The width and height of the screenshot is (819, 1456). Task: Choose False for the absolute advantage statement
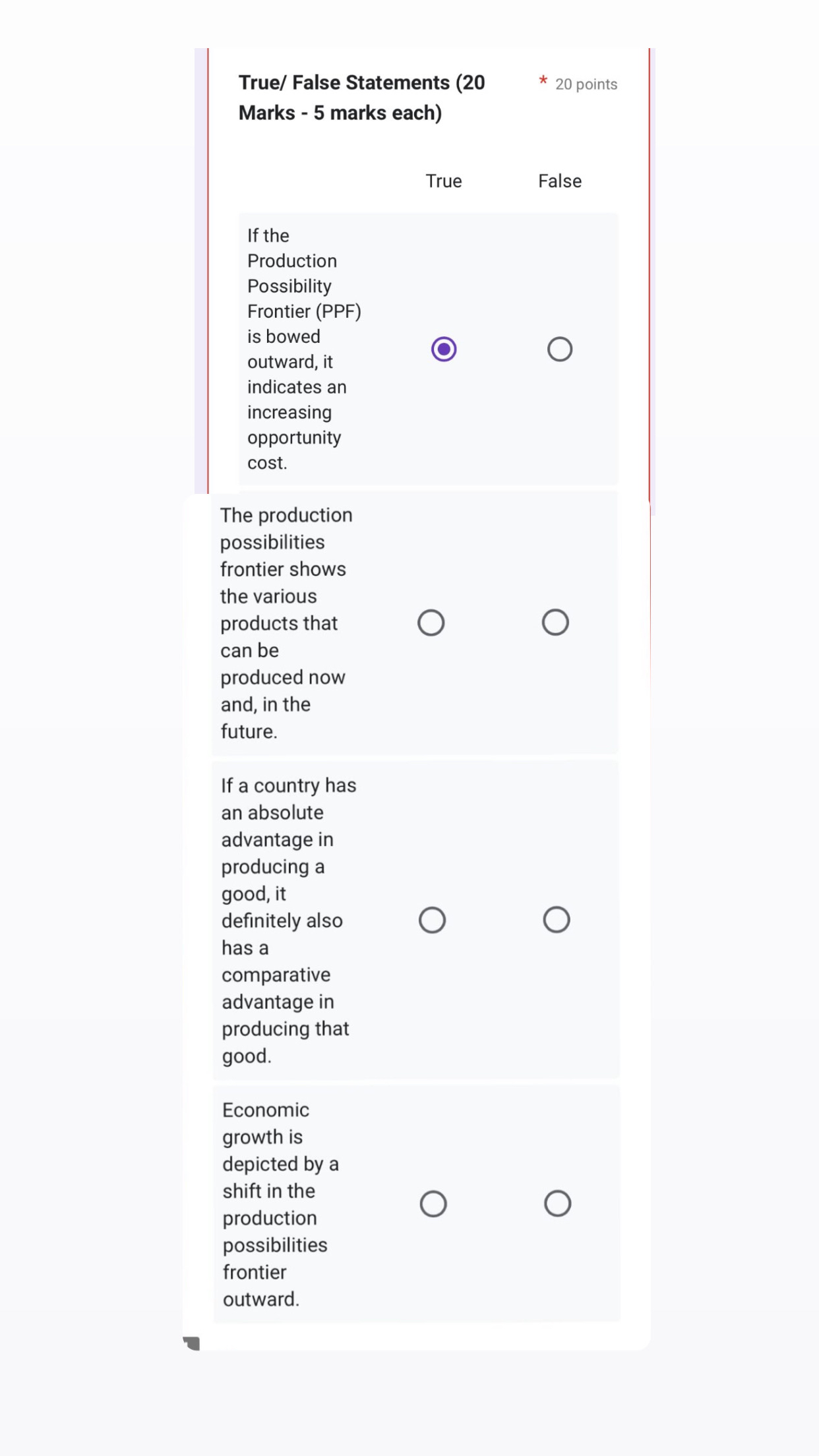557,919
